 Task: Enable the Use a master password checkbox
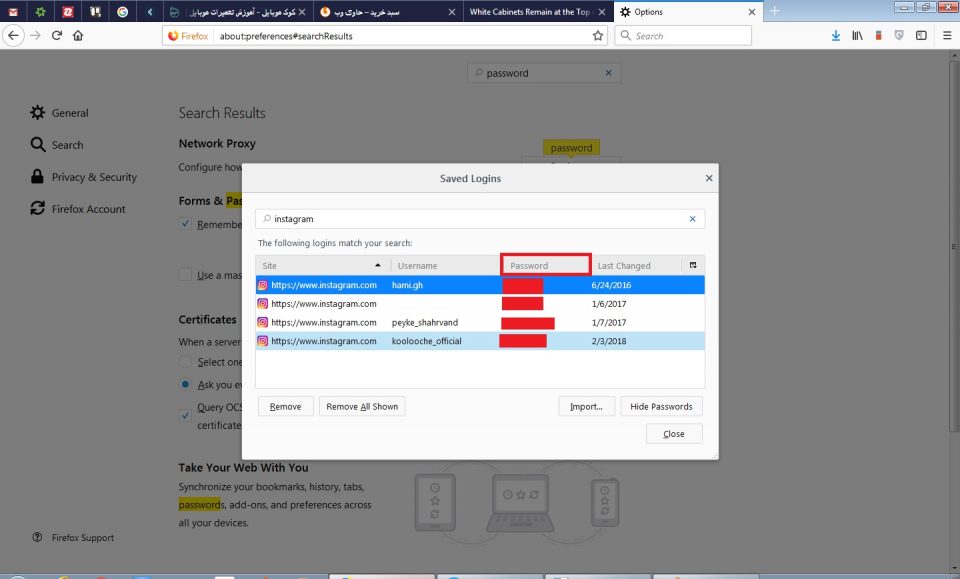[x=185, y=275]
